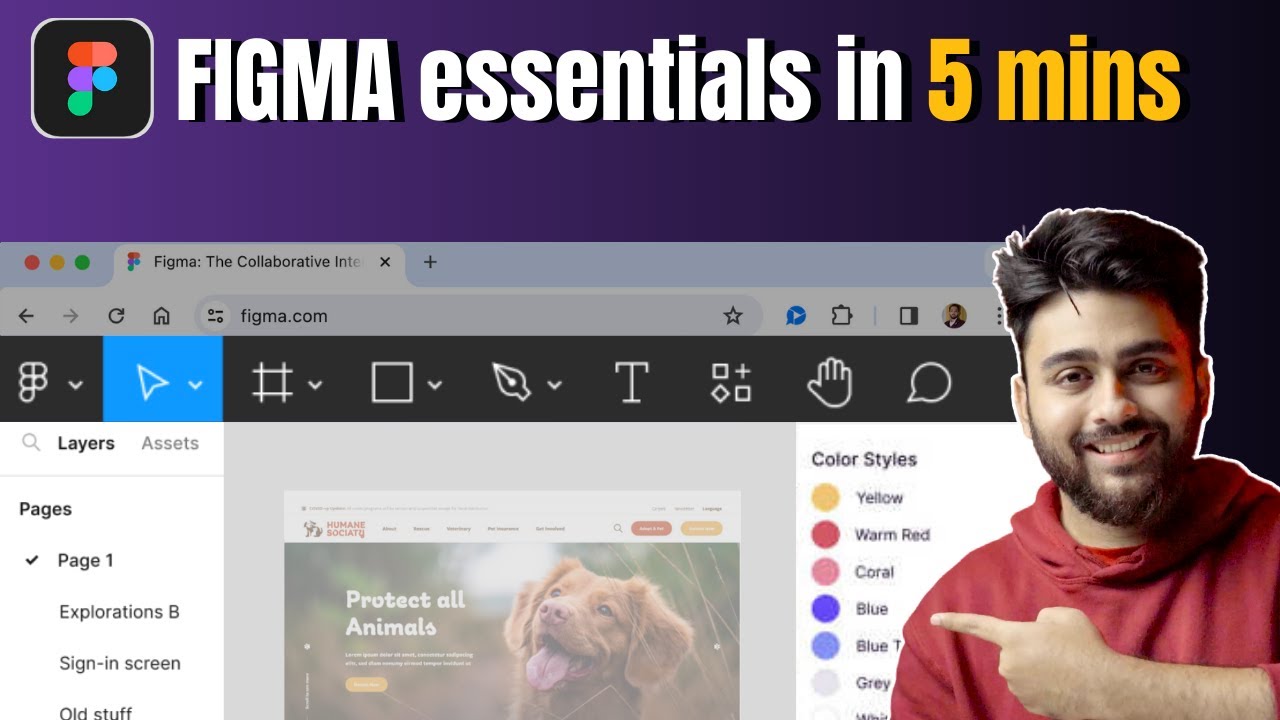
Task: Activate the Hand tool
Action: (829, 382)
